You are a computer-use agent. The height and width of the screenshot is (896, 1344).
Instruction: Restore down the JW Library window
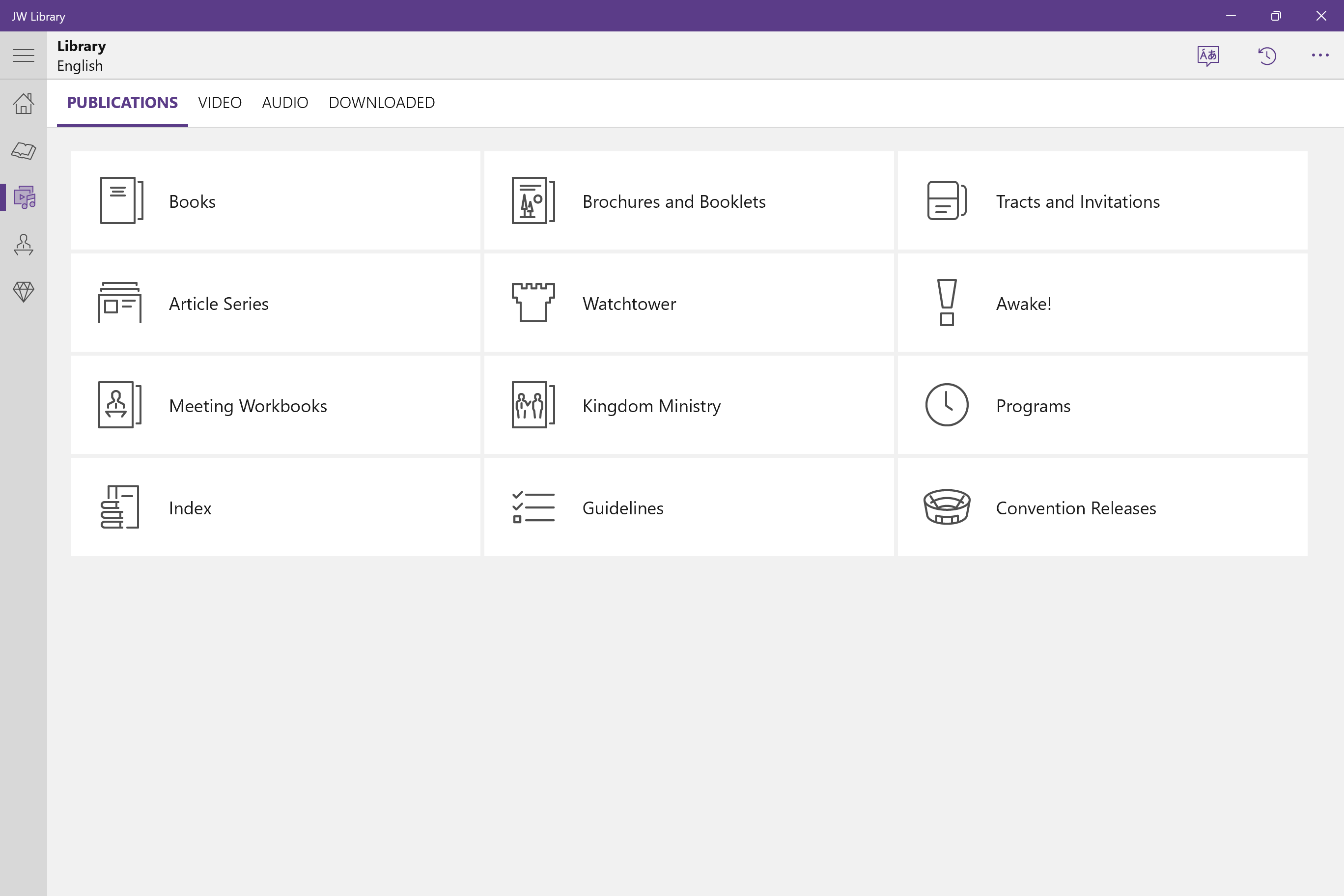coord(1275,15)
